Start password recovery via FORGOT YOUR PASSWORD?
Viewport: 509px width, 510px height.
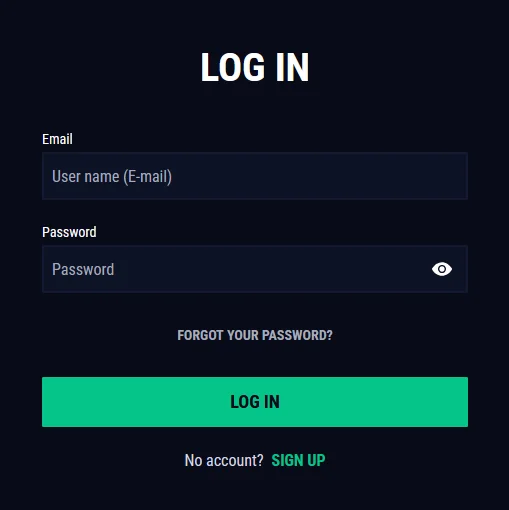pyautogui.click(x=255, y=335)
